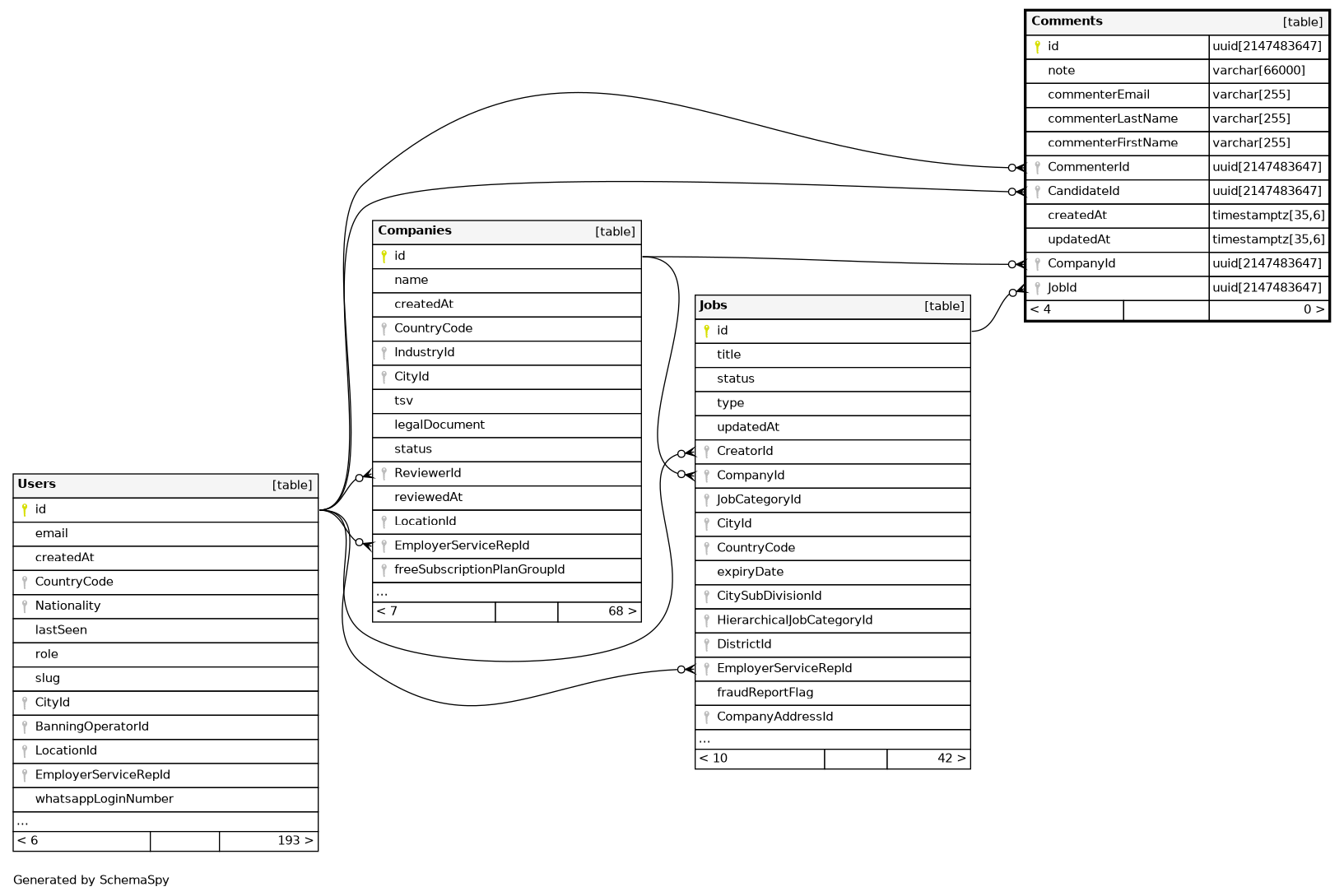Click the < 10 parents count in Jobs
This screenshot has height=896, width=1344.
coord(714,759)
